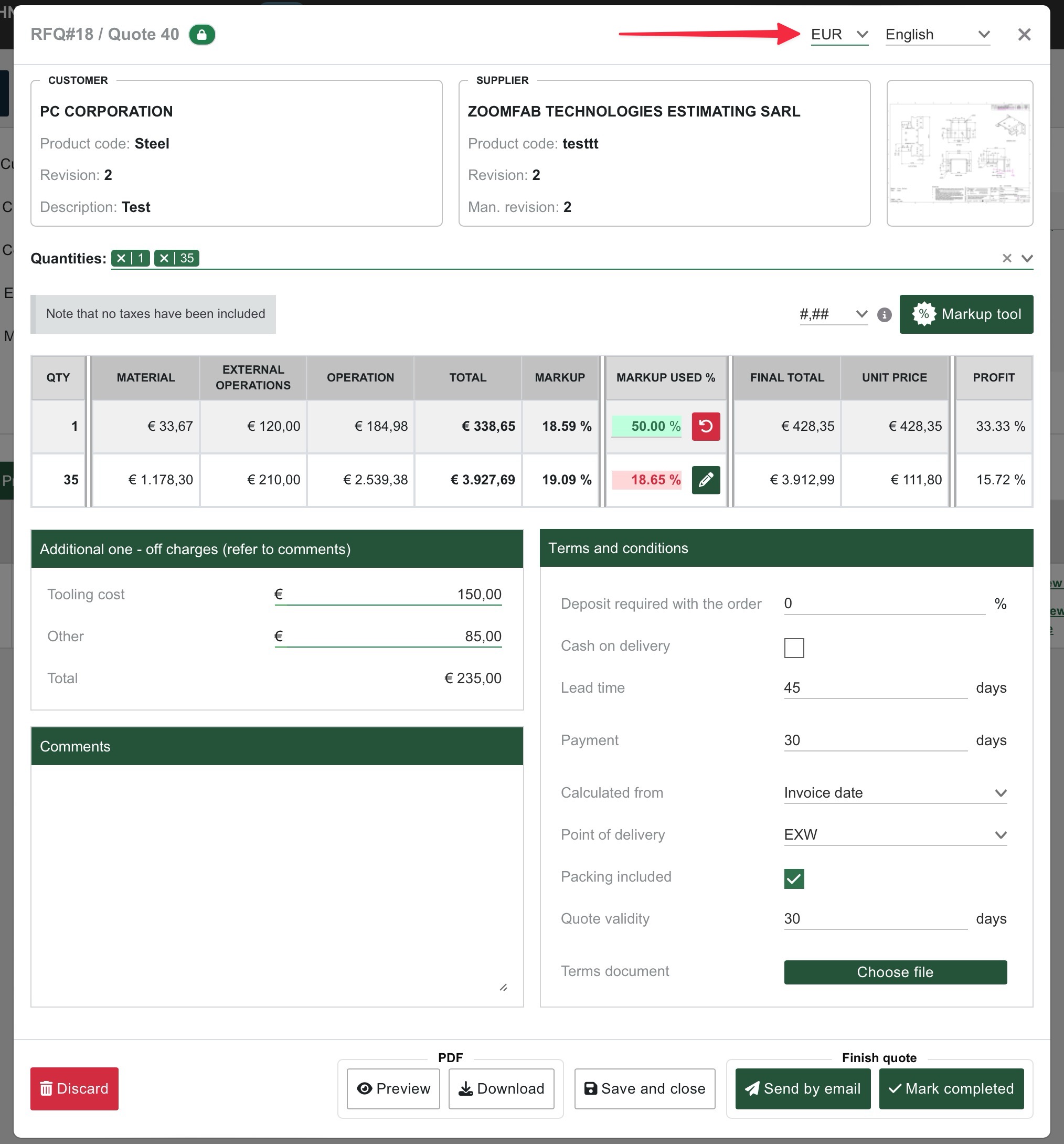Click Send by email button
The width and height of the screenshot is (1064, 1144).
[x=802, y=1089]
